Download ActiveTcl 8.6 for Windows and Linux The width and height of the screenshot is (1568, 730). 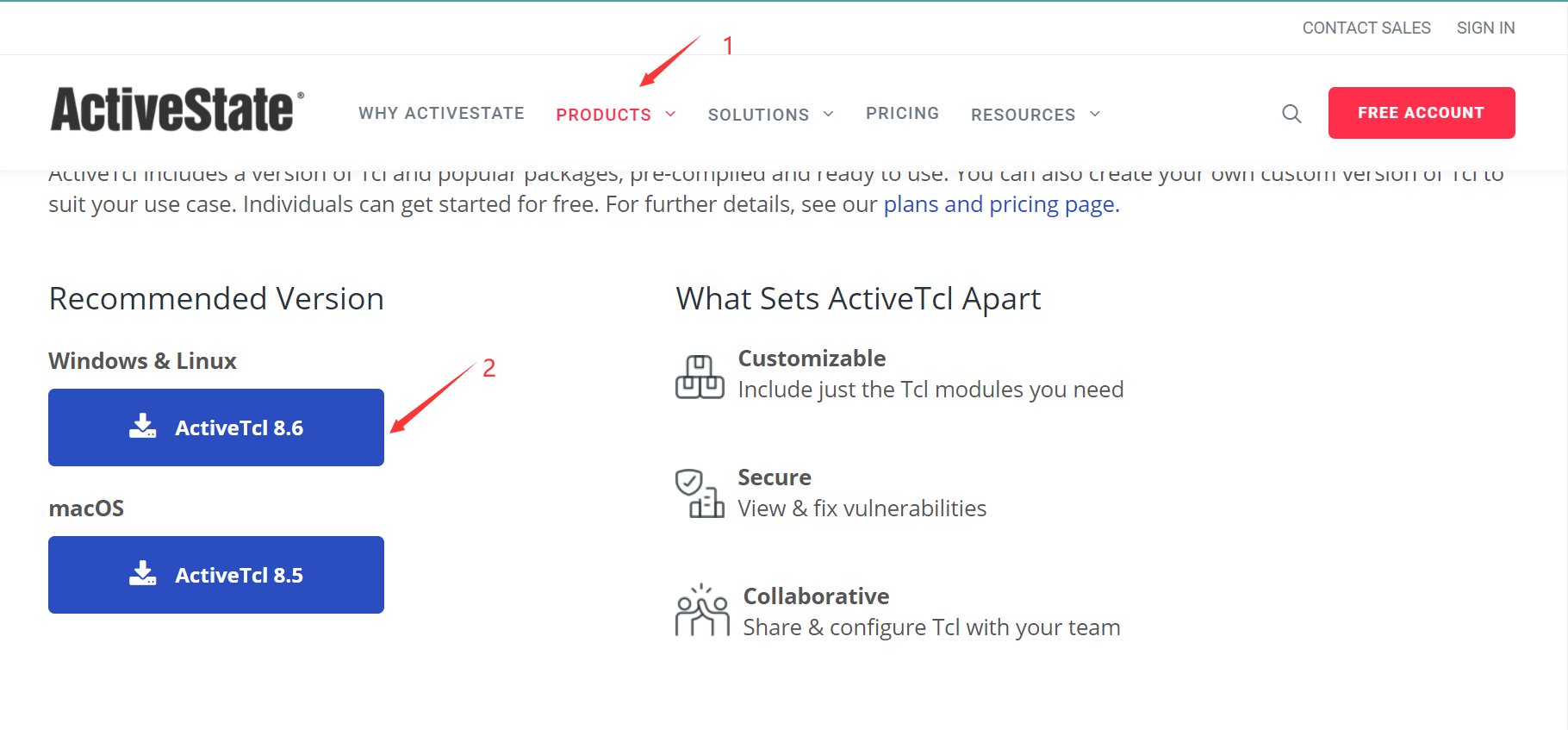[x=215, y=427]
